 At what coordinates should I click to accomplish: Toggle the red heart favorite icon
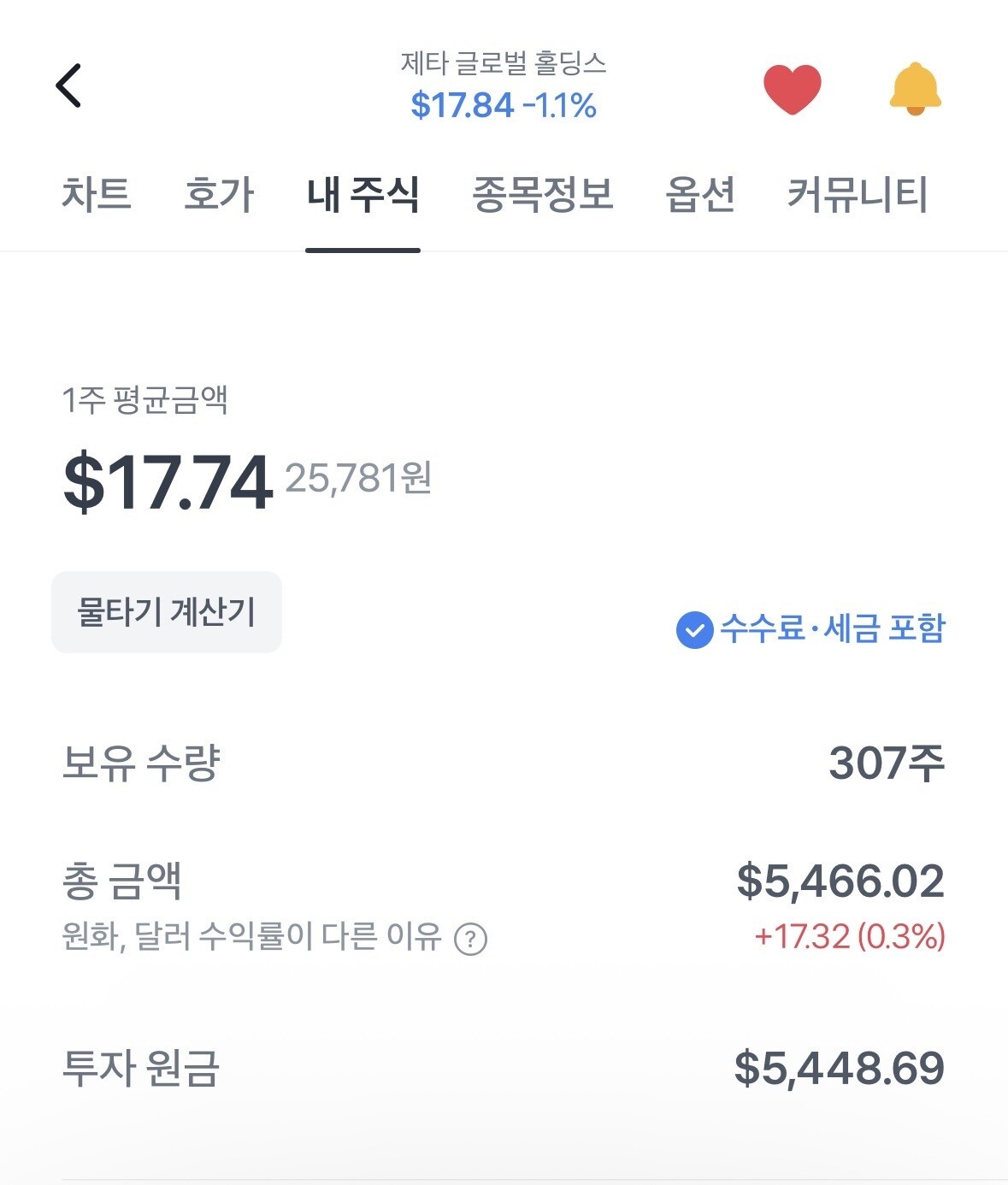point(792,88)
